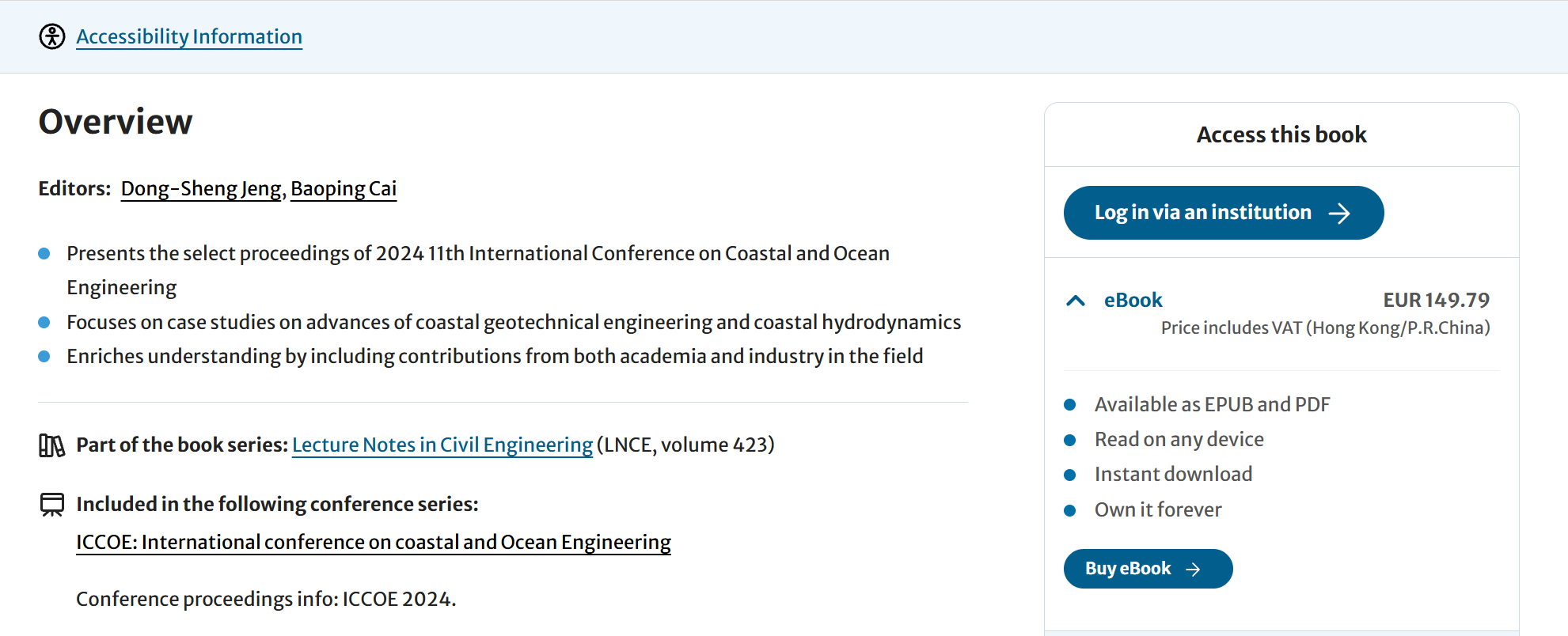Open Lecture Notes in Civil Engineering series
The image size is (1568, 636).
pyautogui.click(x=442, y=445)
